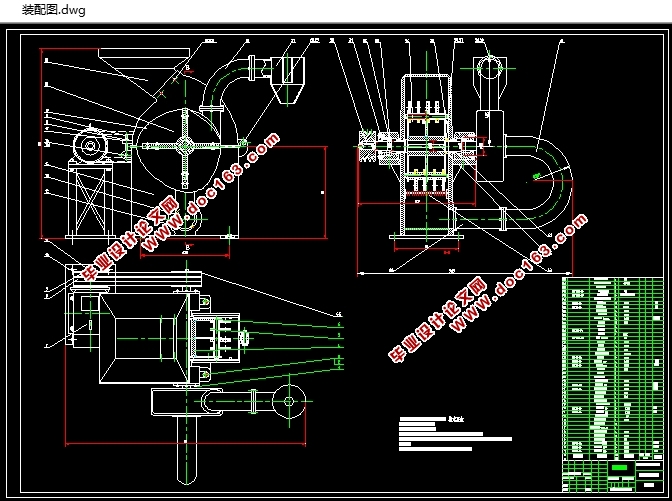672x501 pixels.
Task: Click the feed hopper in front view
Action: 144,75
